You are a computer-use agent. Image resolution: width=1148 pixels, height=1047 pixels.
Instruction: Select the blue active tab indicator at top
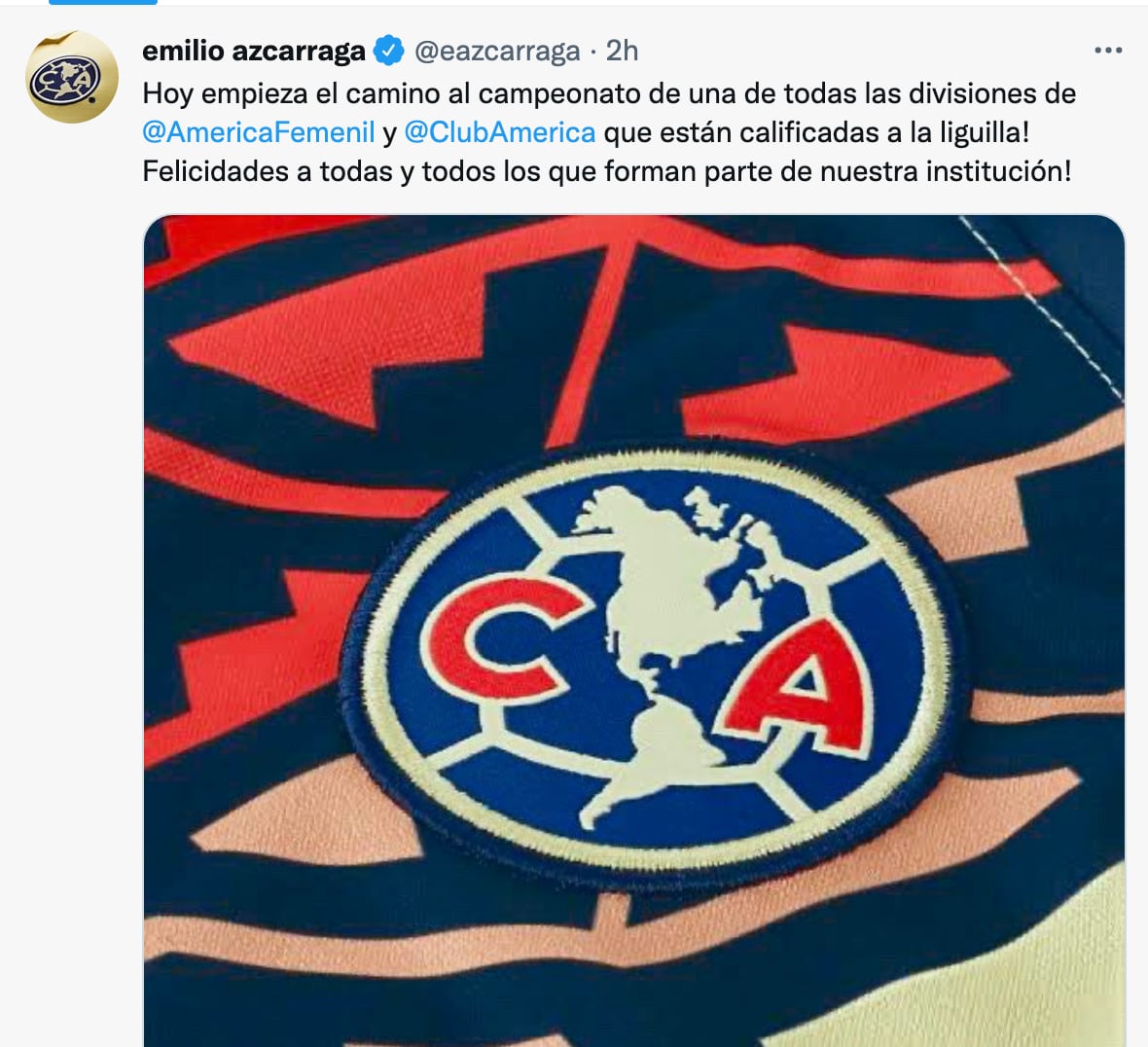coord(103,2)
